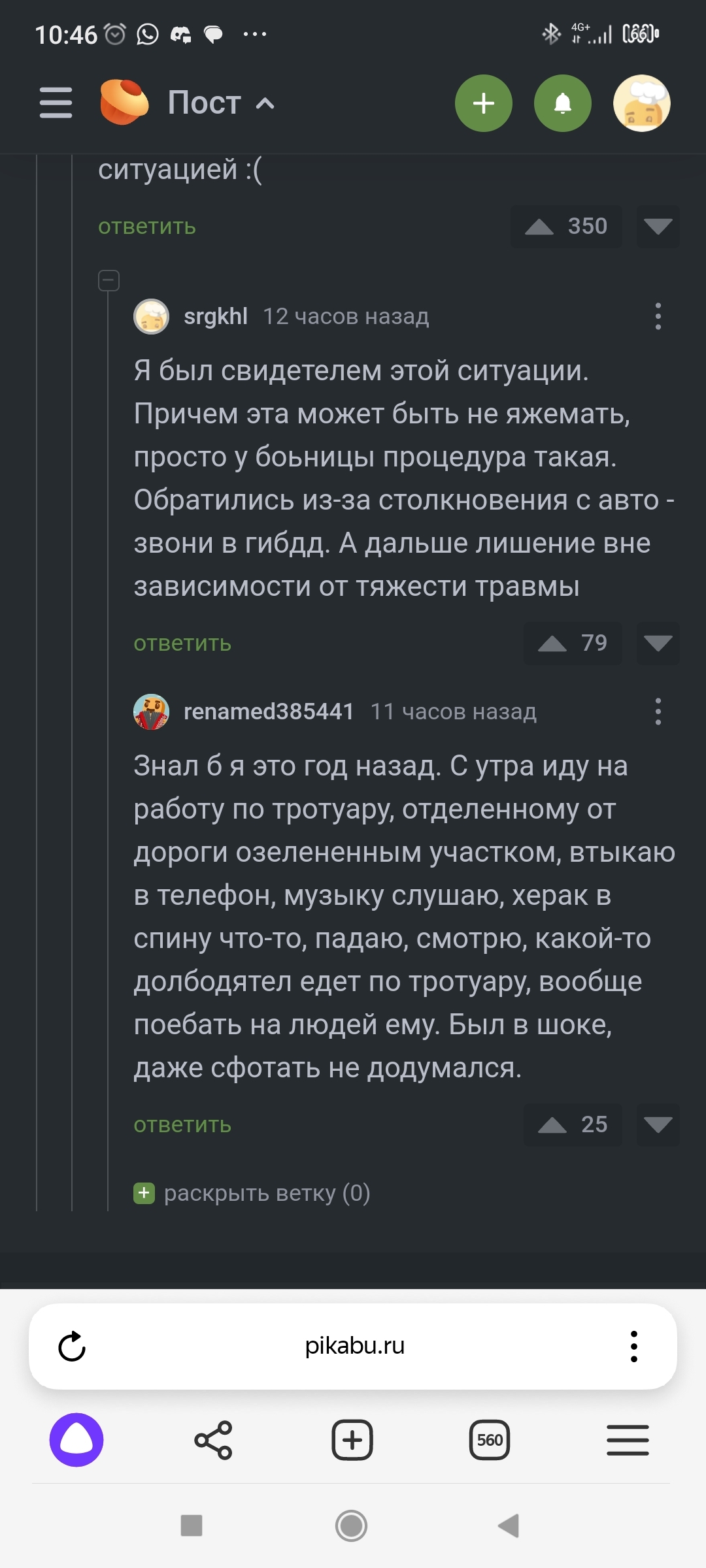
Task: Tap the Pikabu donut logo
Action: pyautogui.click(x=124, y=102)
